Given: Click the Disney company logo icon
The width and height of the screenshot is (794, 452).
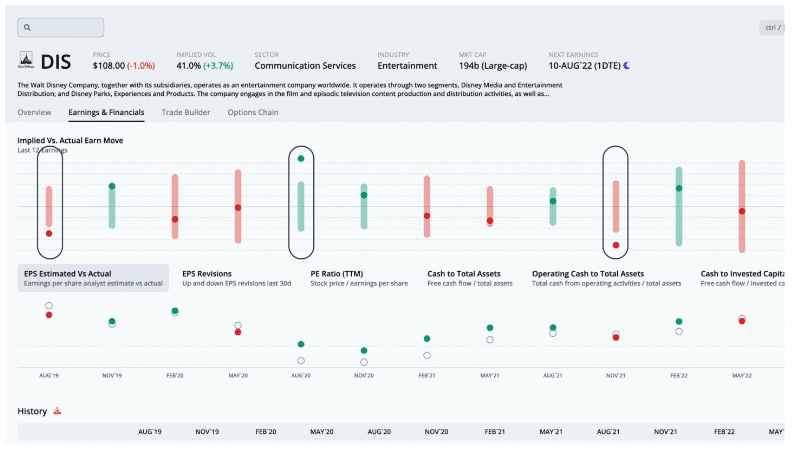Looking at the screenshot, I should pos(26,60).
